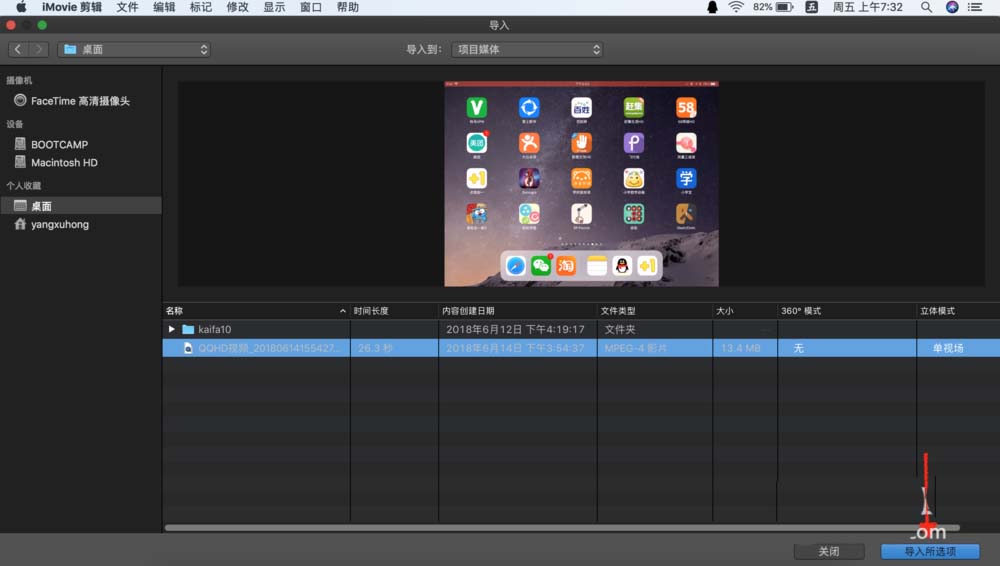Sort by 内容创建日期 column header
Screen dimensions: 1000x566
point(468,311)
